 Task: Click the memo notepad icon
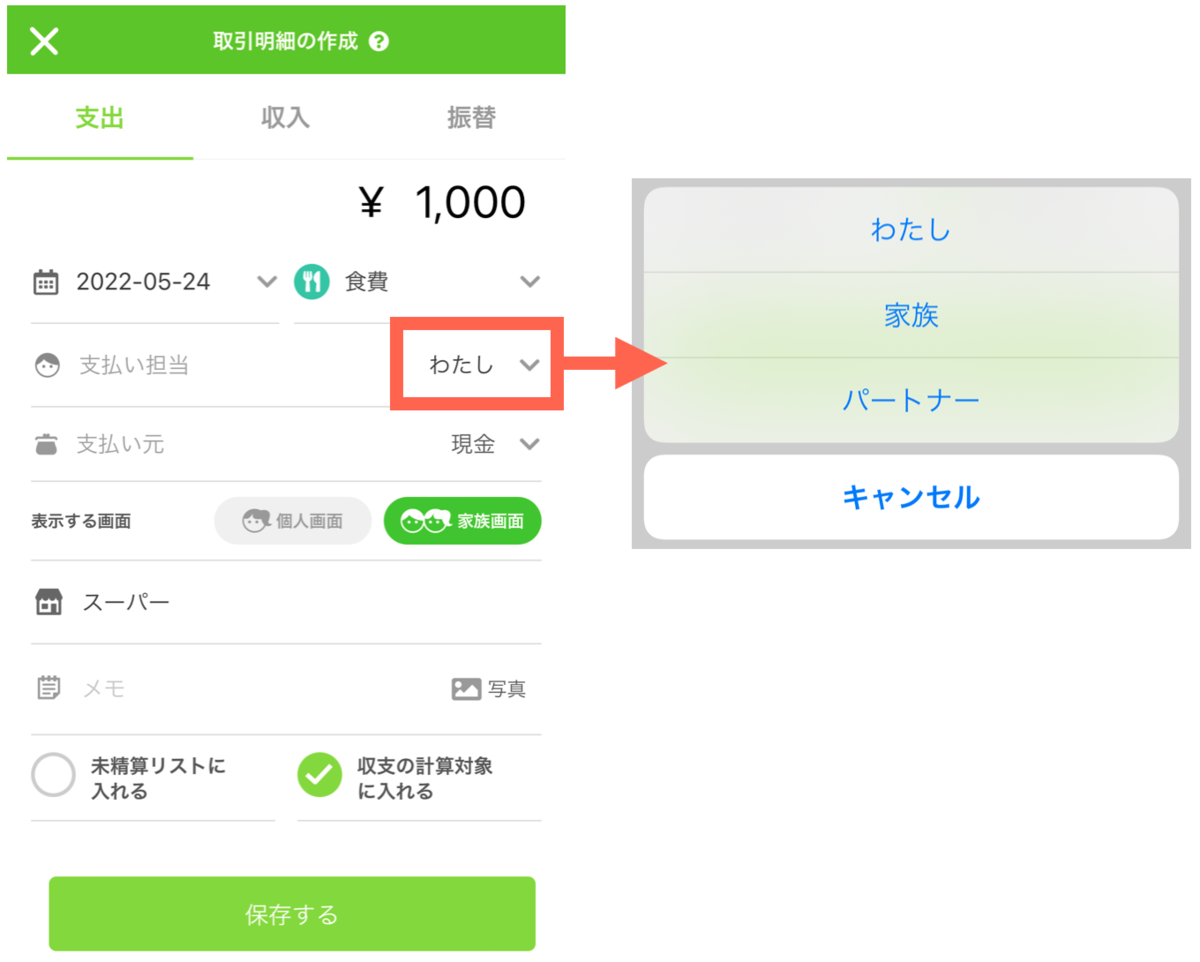[x=48, y=688]
